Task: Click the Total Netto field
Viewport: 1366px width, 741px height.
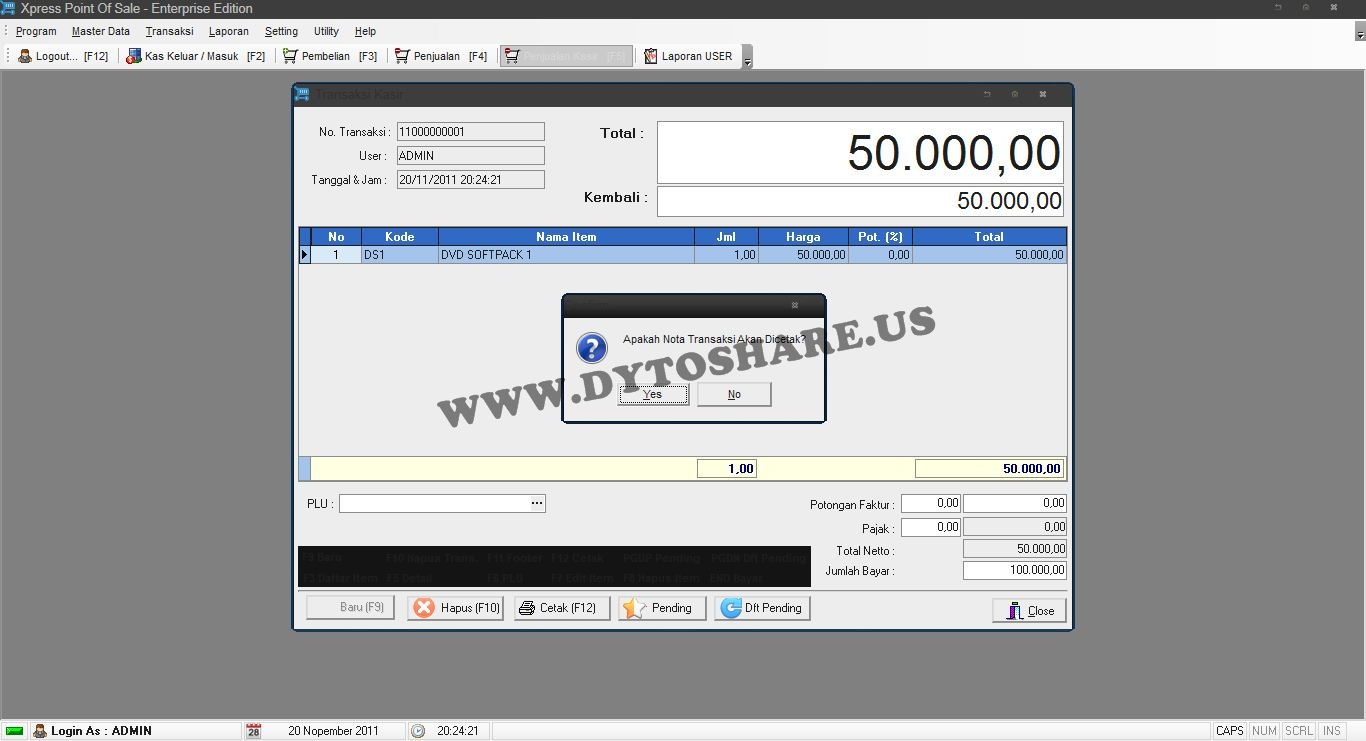Action: (x=1015, y=549)
